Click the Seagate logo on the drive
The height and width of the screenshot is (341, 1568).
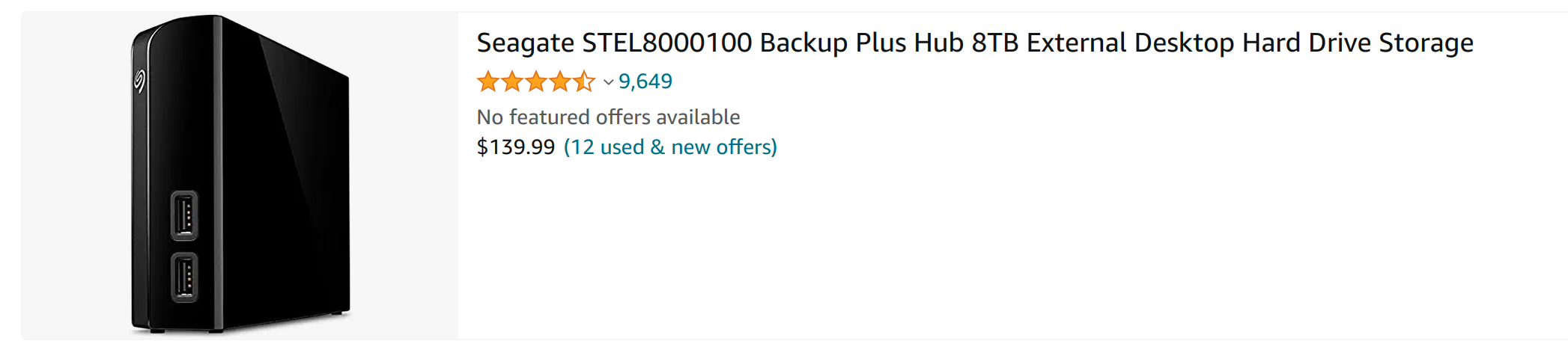click(x=139, y=81)
